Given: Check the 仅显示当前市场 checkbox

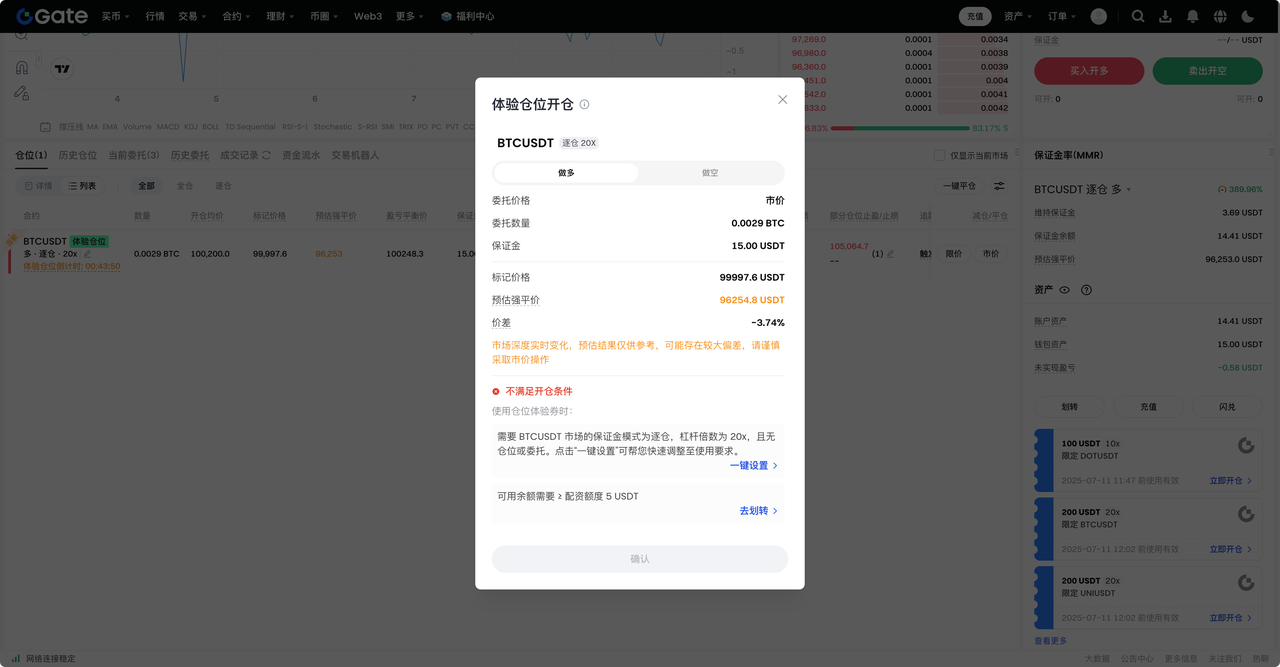Looking at the screenshot, I should pos(938,155).
